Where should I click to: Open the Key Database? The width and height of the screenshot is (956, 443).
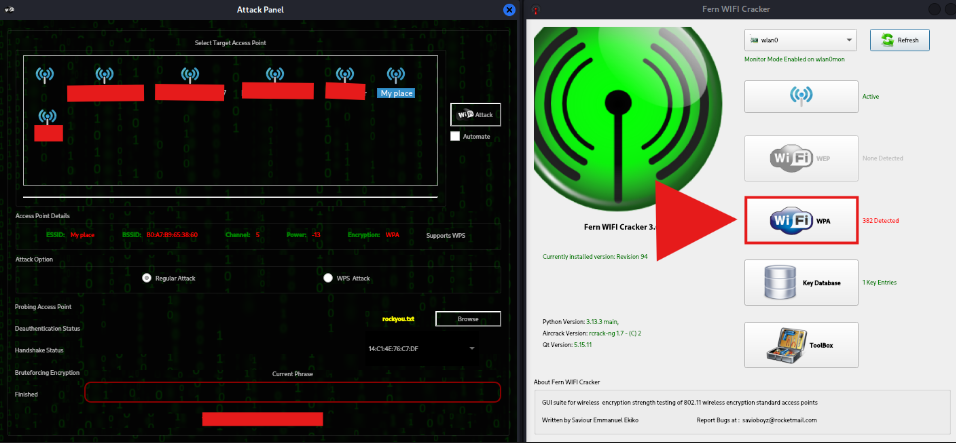(x=801, y=282)
